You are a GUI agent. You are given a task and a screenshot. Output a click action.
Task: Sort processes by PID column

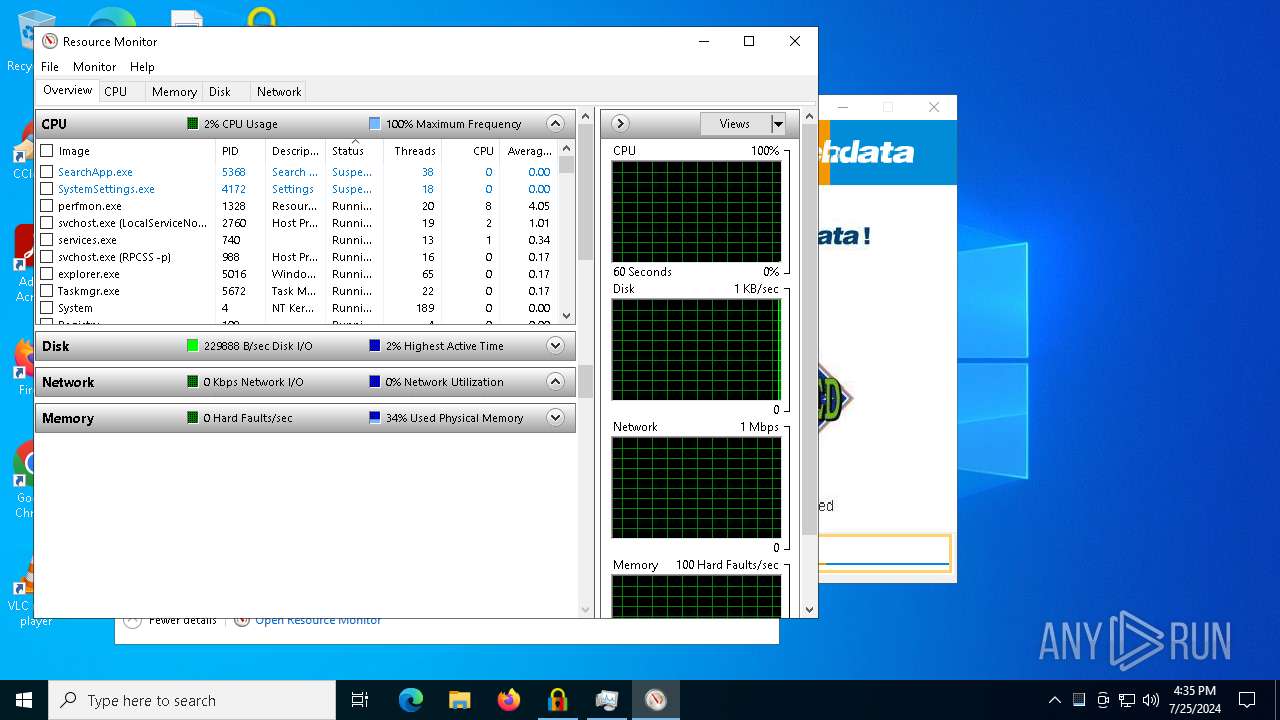[240, 151]
